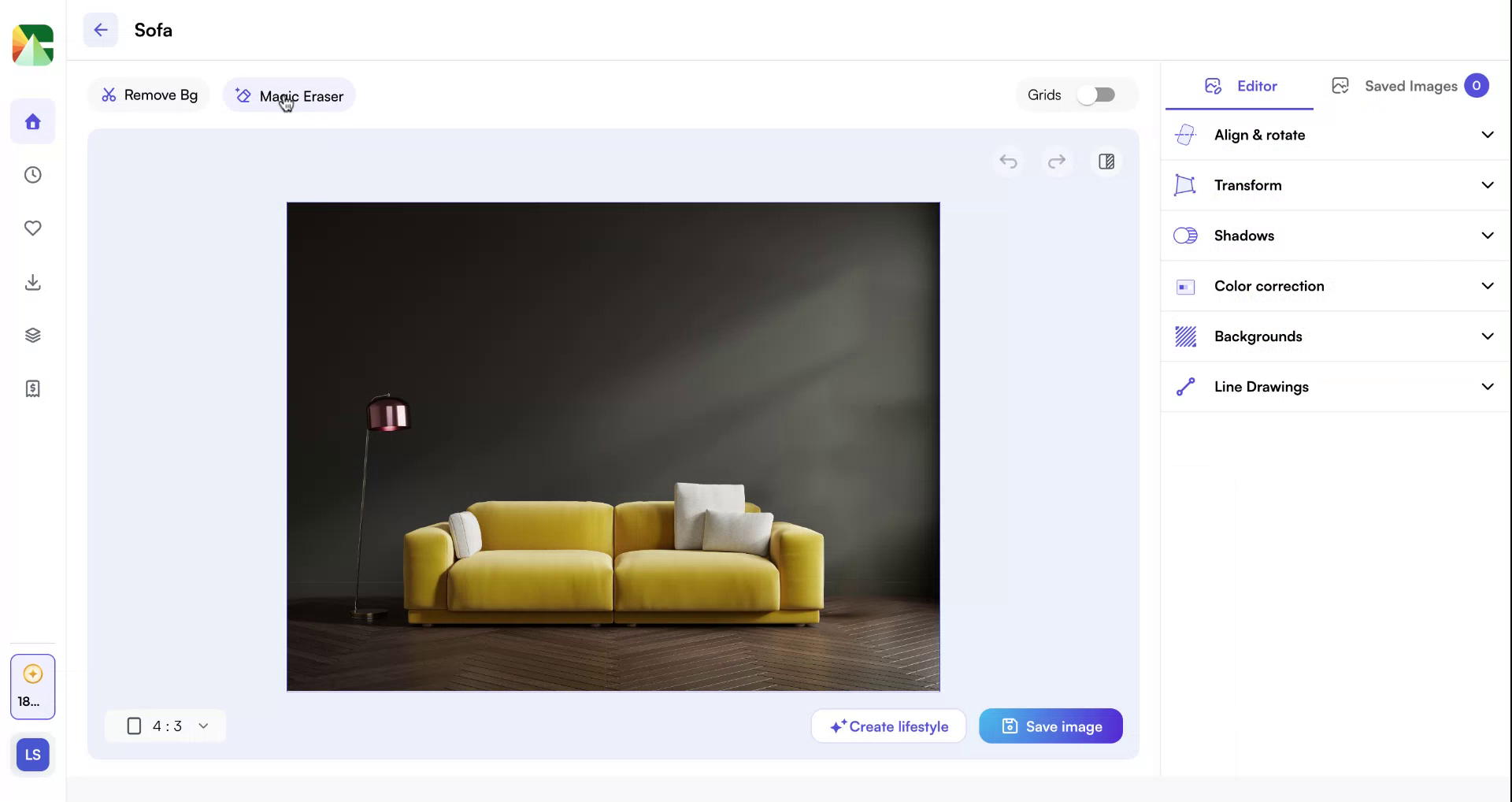This screenshot has height=802, width=1512.
Task: Click the back arrow next to Sofa
Action: (100, 30)
